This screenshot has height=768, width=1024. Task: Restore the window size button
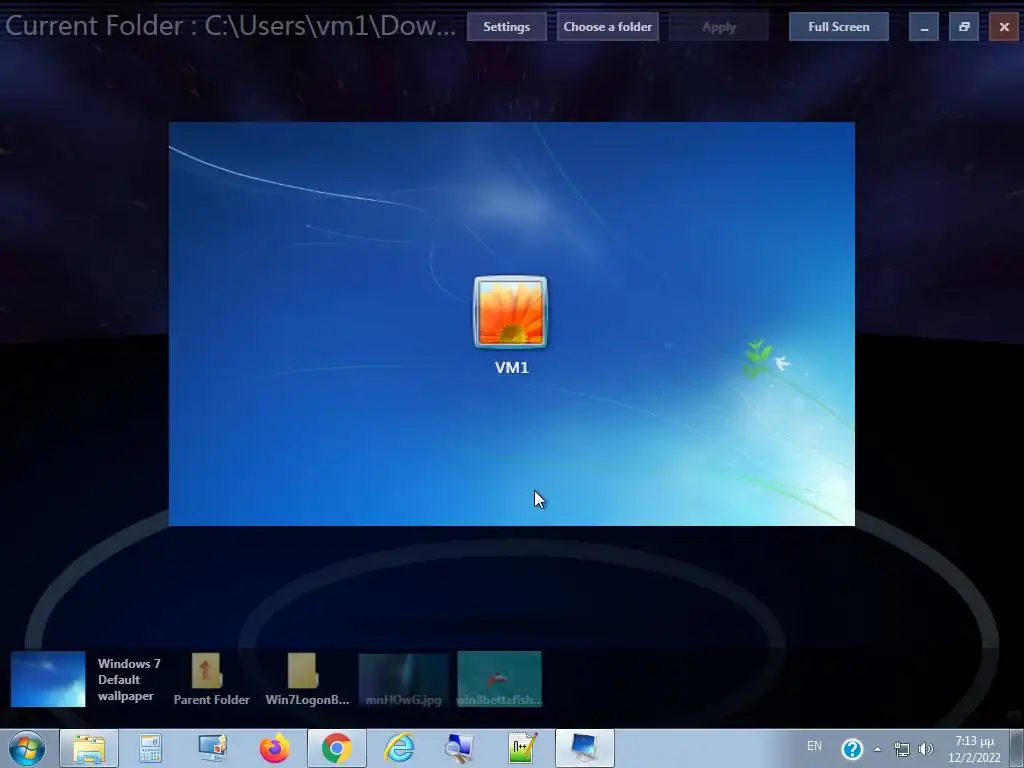[964, 27]
